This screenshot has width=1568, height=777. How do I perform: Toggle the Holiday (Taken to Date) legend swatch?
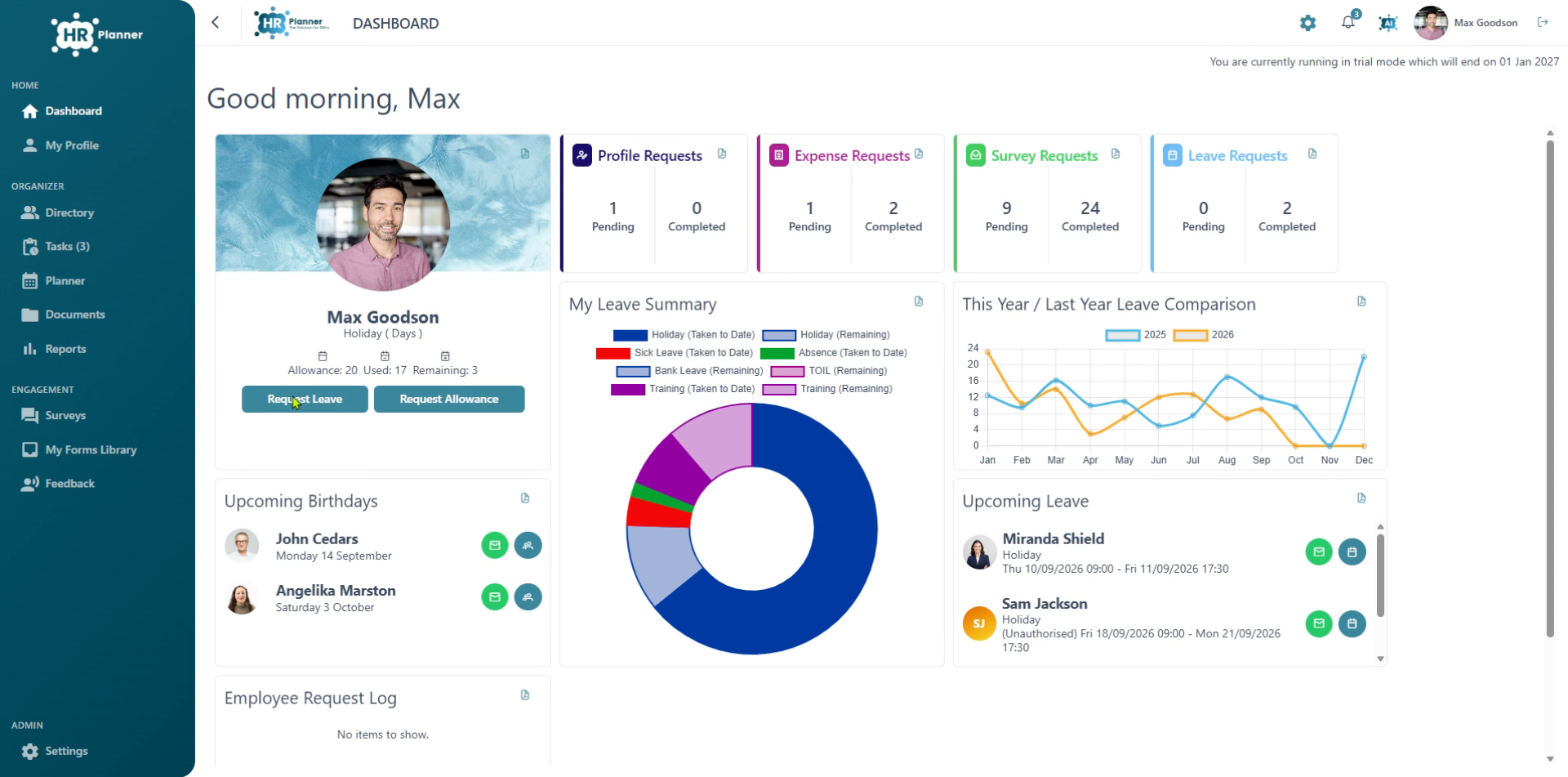click(630, 335)
